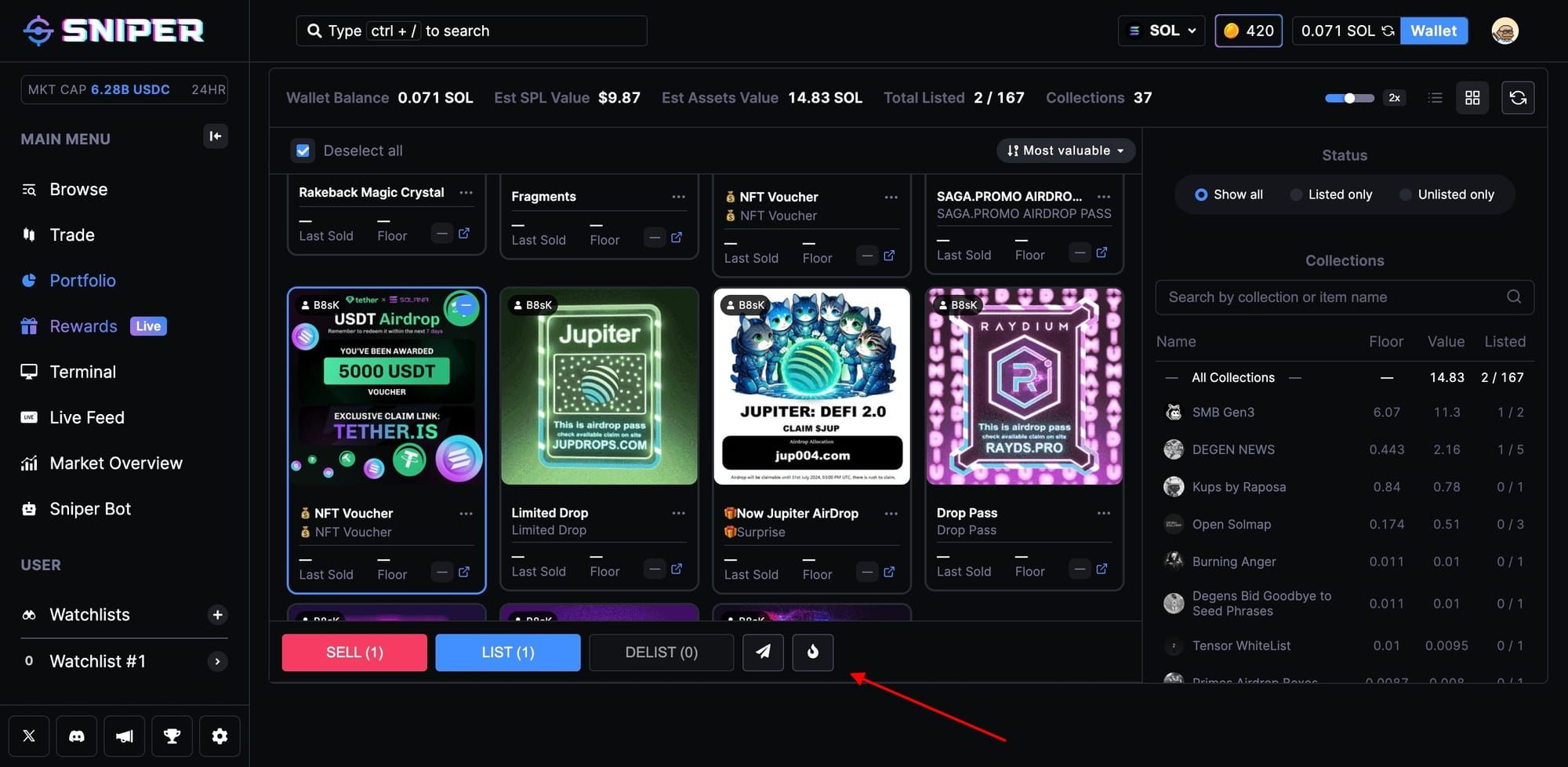
Task: Open the Wallet panel
Action: [1434, 31]
